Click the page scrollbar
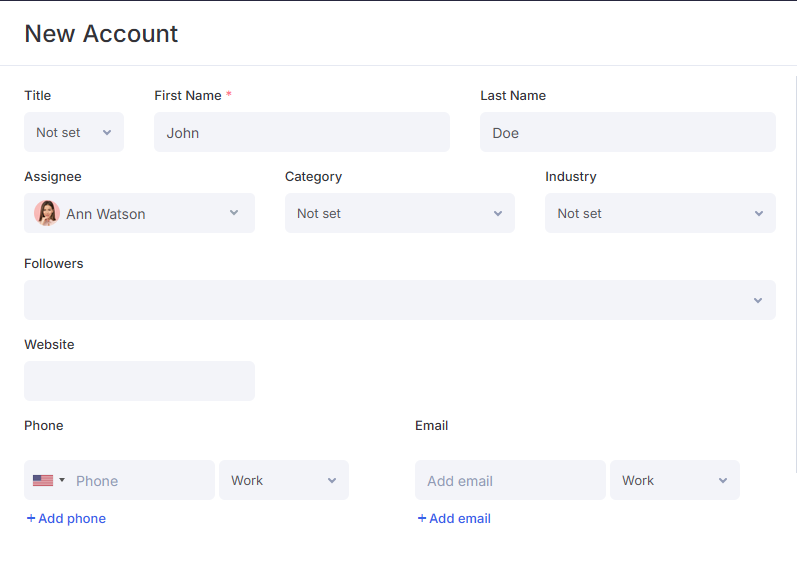Screen dimensions: 797x581 click(x=795, y=274)
